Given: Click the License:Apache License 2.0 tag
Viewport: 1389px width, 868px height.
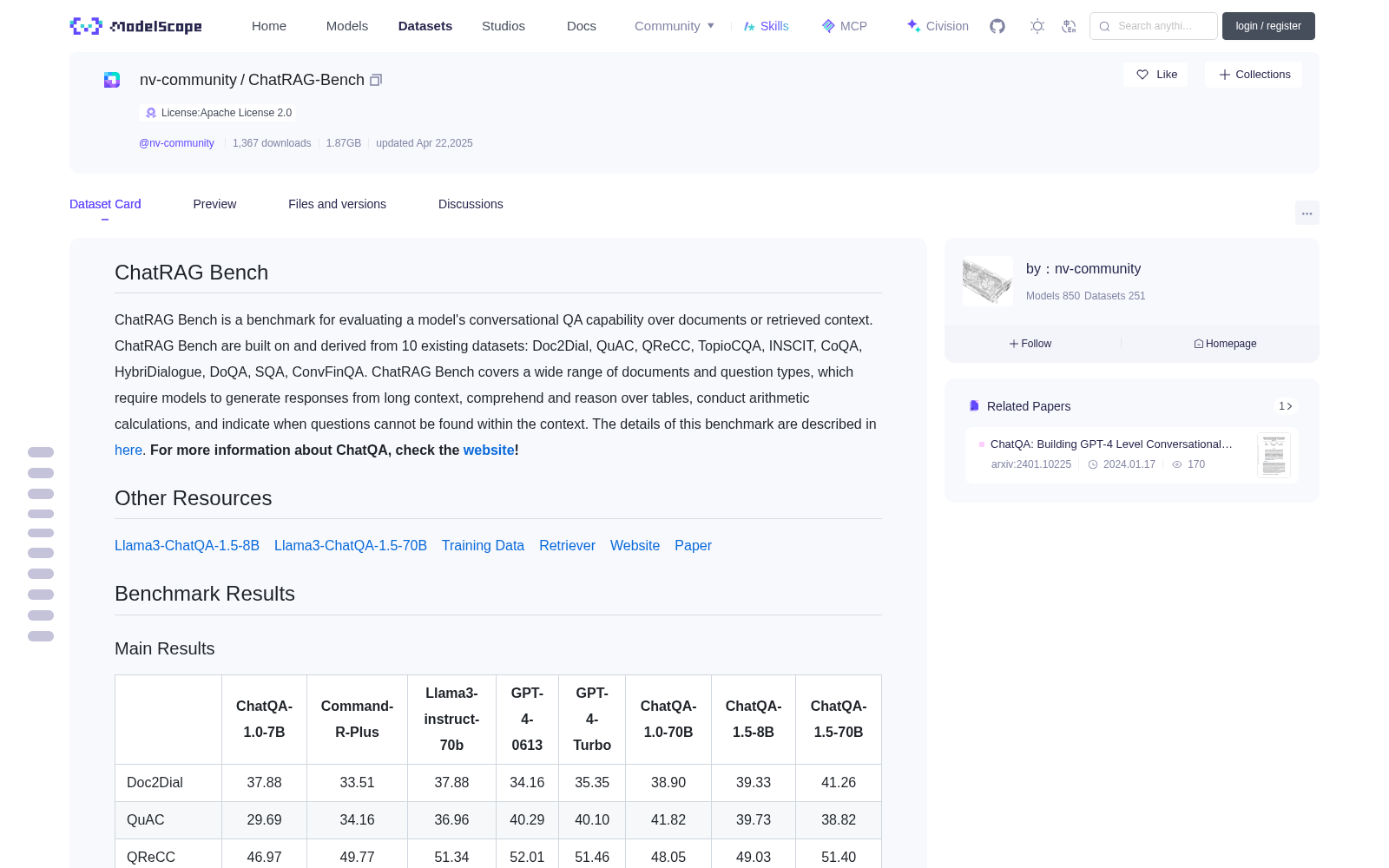Looking at the screenshot, I should [x=218, y=113].
